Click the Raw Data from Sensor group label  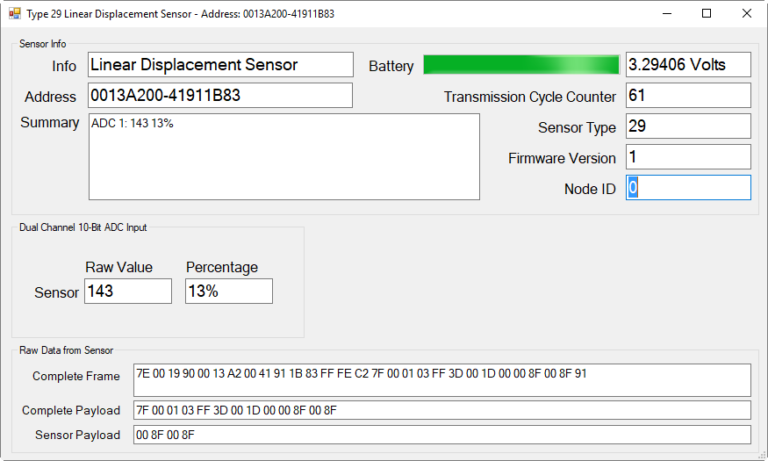(x=66, y=350)
